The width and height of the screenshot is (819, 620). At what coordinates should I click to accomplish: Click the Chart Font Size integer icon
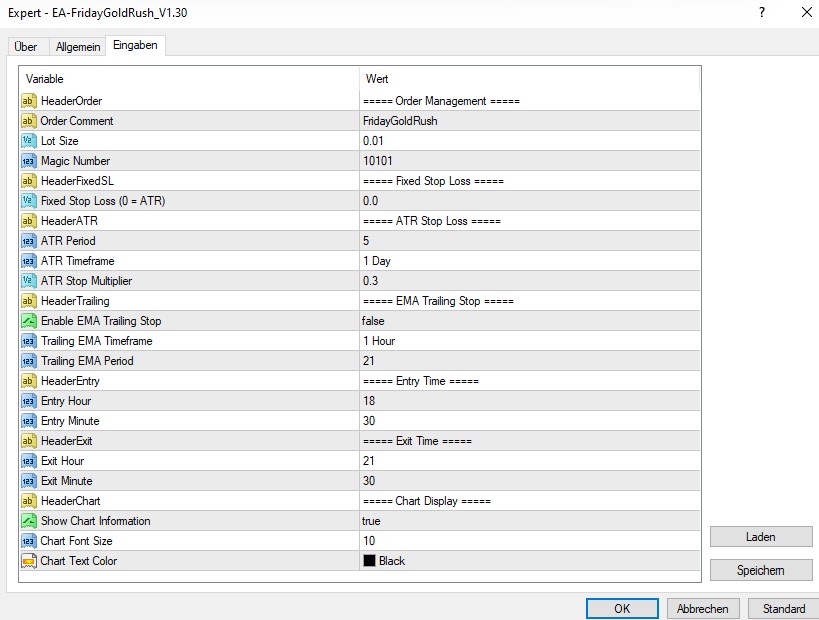tap(28, 541)
